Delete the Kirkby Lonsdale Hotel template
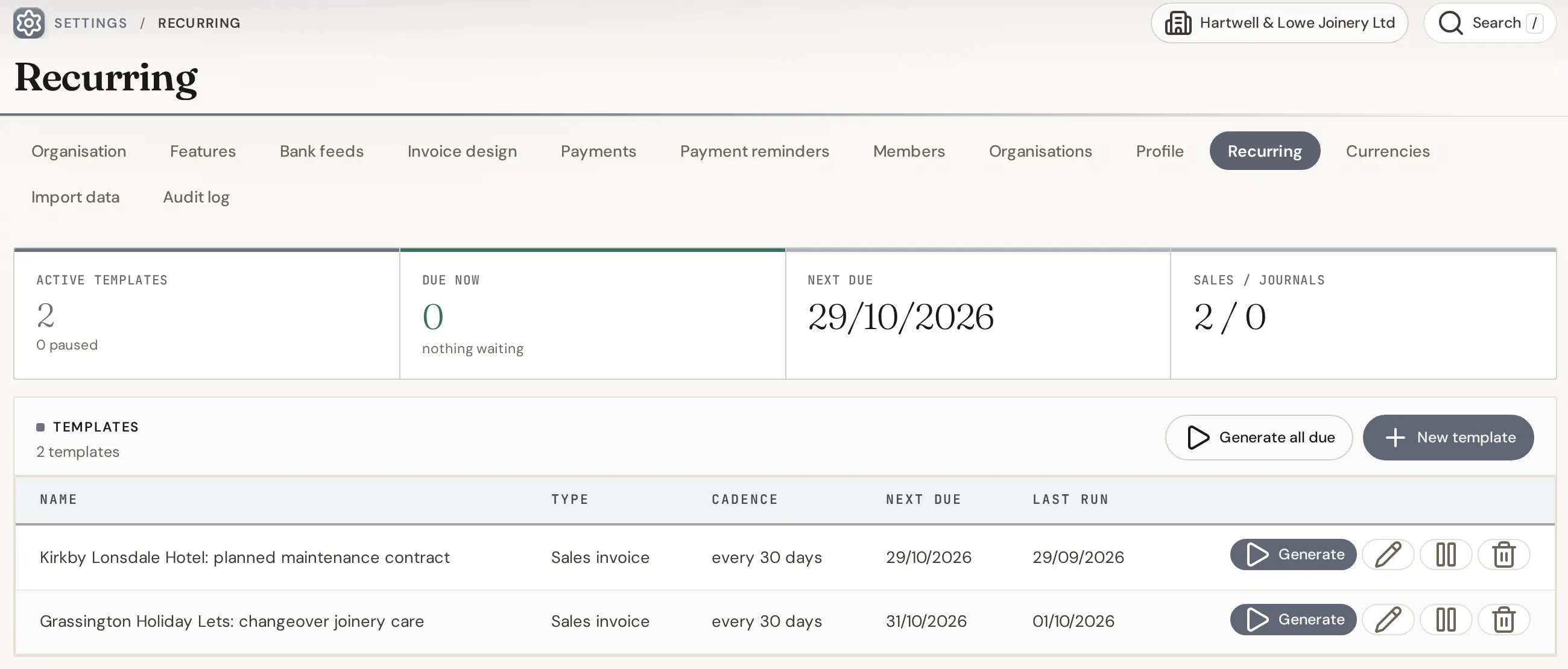 click(1503, 554)
